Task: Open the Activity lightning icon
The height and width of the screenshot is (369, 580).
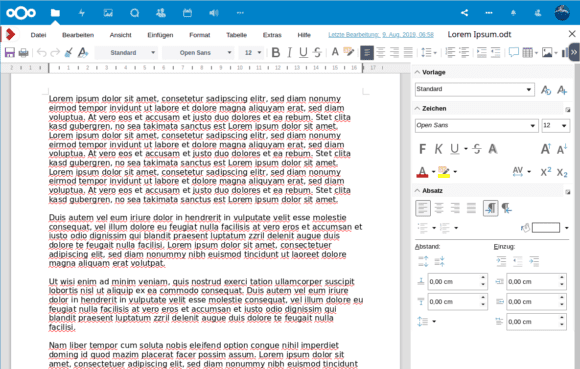Action: pyautogui.click(x=82, y=13)
